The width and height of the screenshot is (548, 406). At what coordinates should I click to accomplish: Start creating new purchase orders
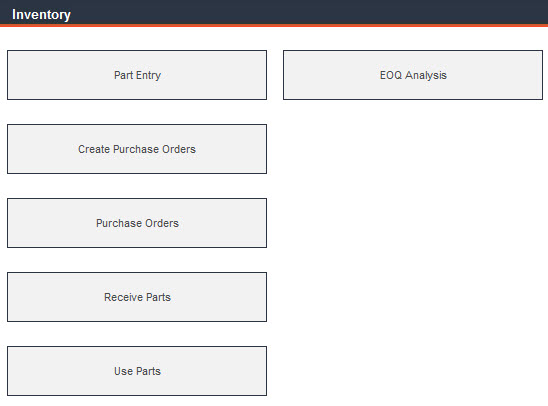(137, 149)
